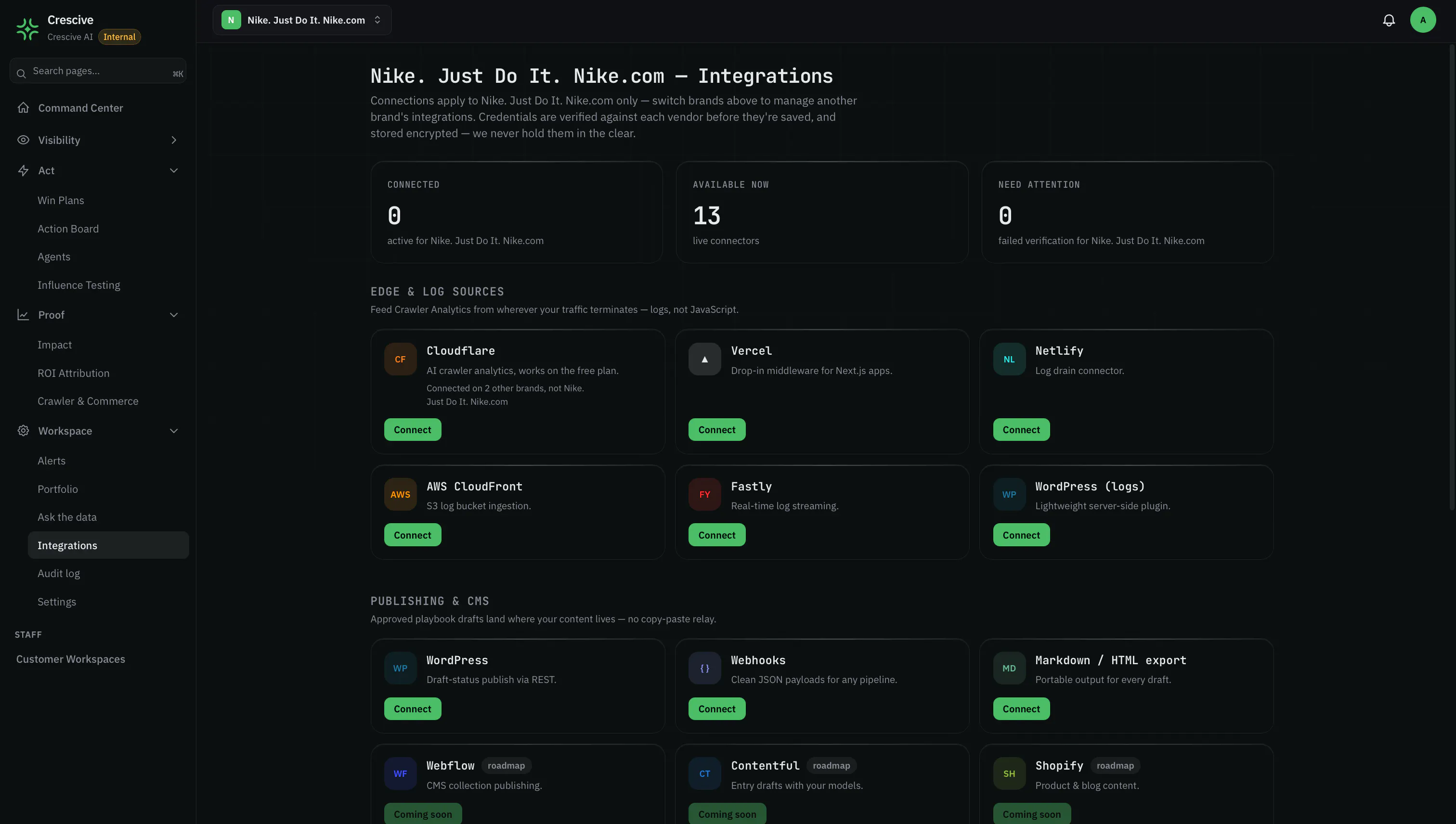Click the Contentful CT icon

click(x=705, y=773)
